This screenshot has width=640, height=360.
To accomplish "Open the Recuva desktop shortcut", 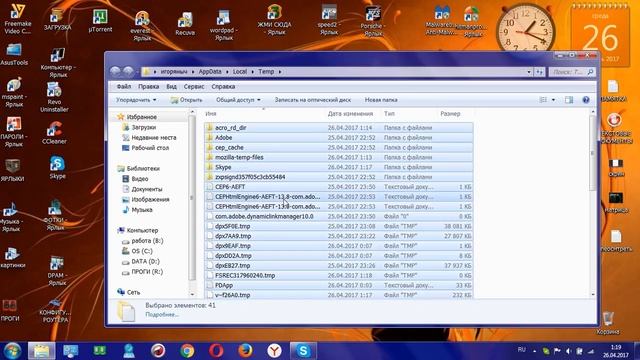I will 185,23.
